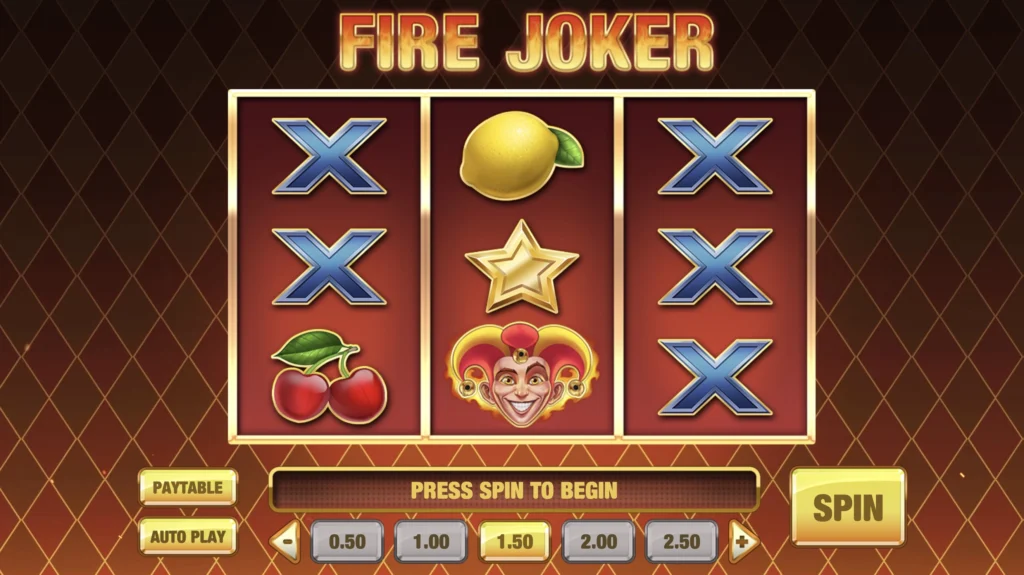Viewport: 1024px width, 575px height.
Task: Select the 2.50 bet amount
Action: pos(682,542)
